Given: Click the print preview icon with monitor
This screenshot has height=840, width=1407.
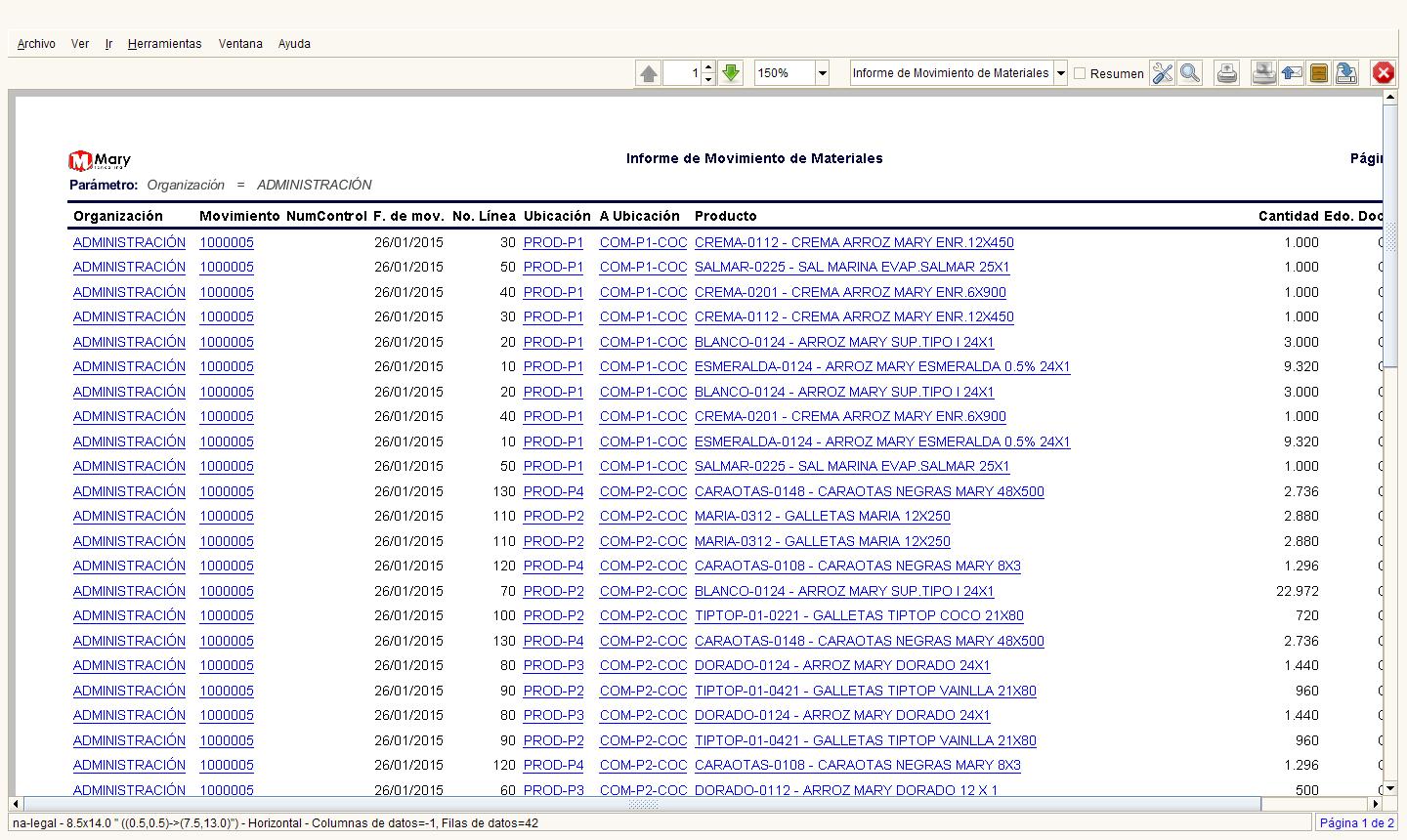Looking at the screenshot, I should pos(1264,73).
